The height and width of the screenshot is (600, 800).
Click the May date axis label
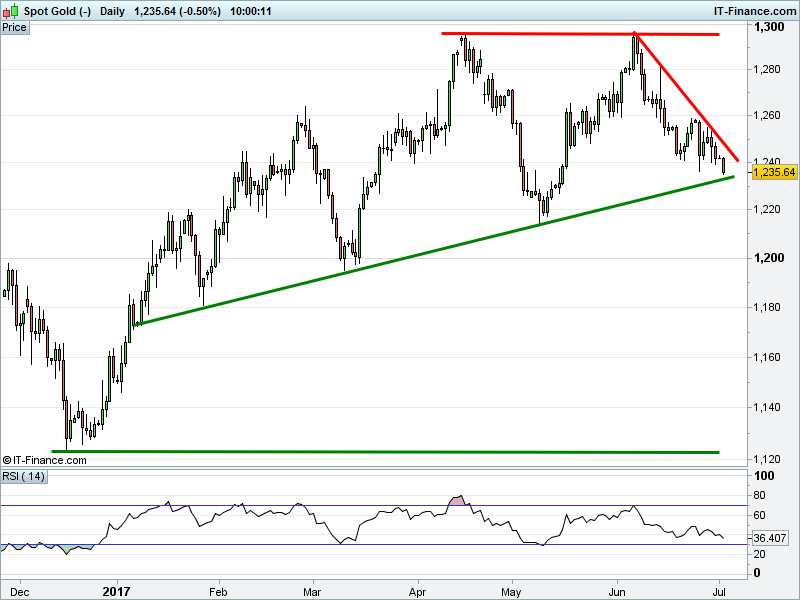pos(511,592)
